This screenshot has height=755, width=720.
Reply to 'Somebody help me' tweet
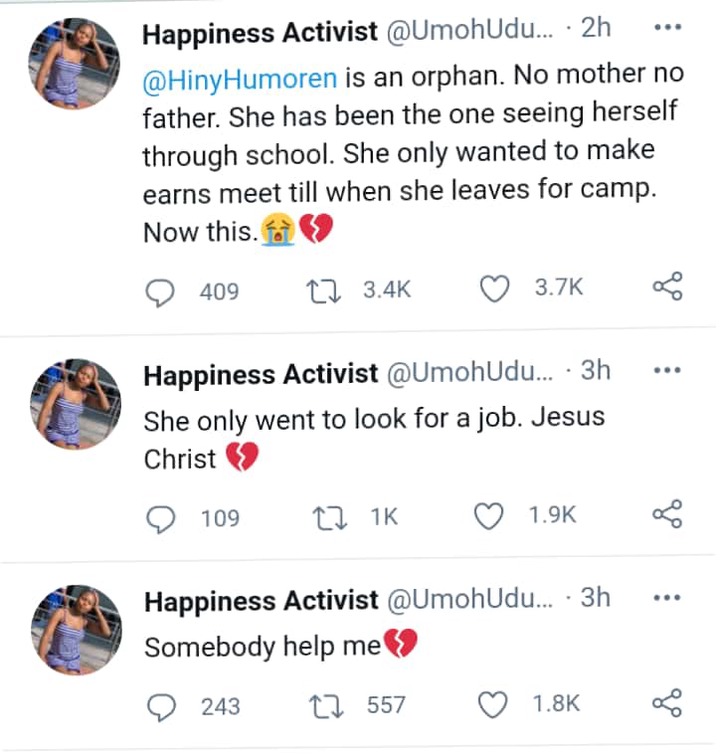161,707
